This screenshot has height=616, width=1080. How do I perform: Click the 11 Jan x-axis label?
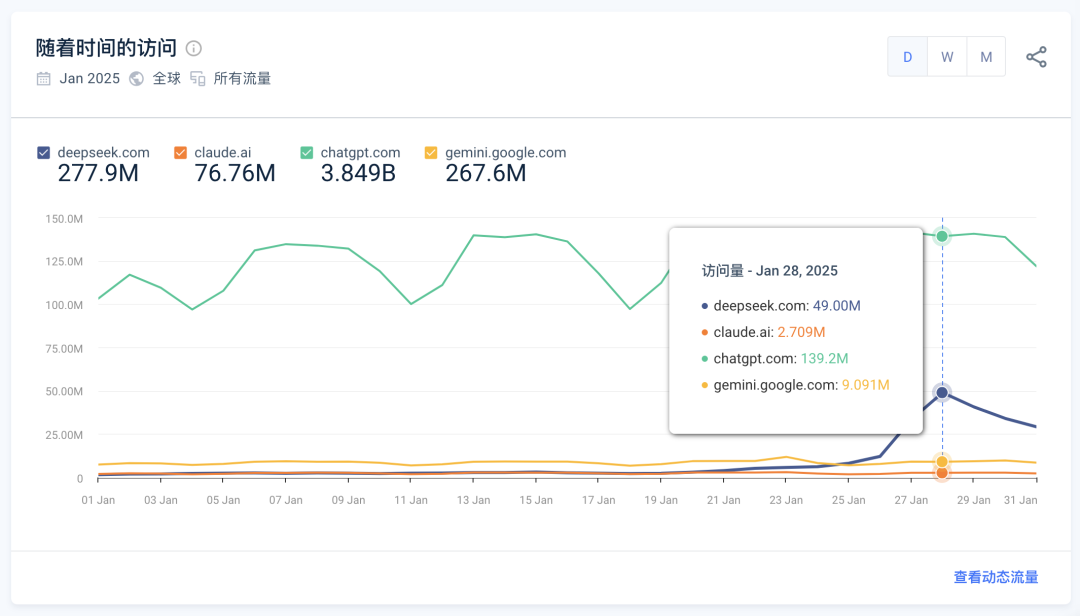pos(411,500)
